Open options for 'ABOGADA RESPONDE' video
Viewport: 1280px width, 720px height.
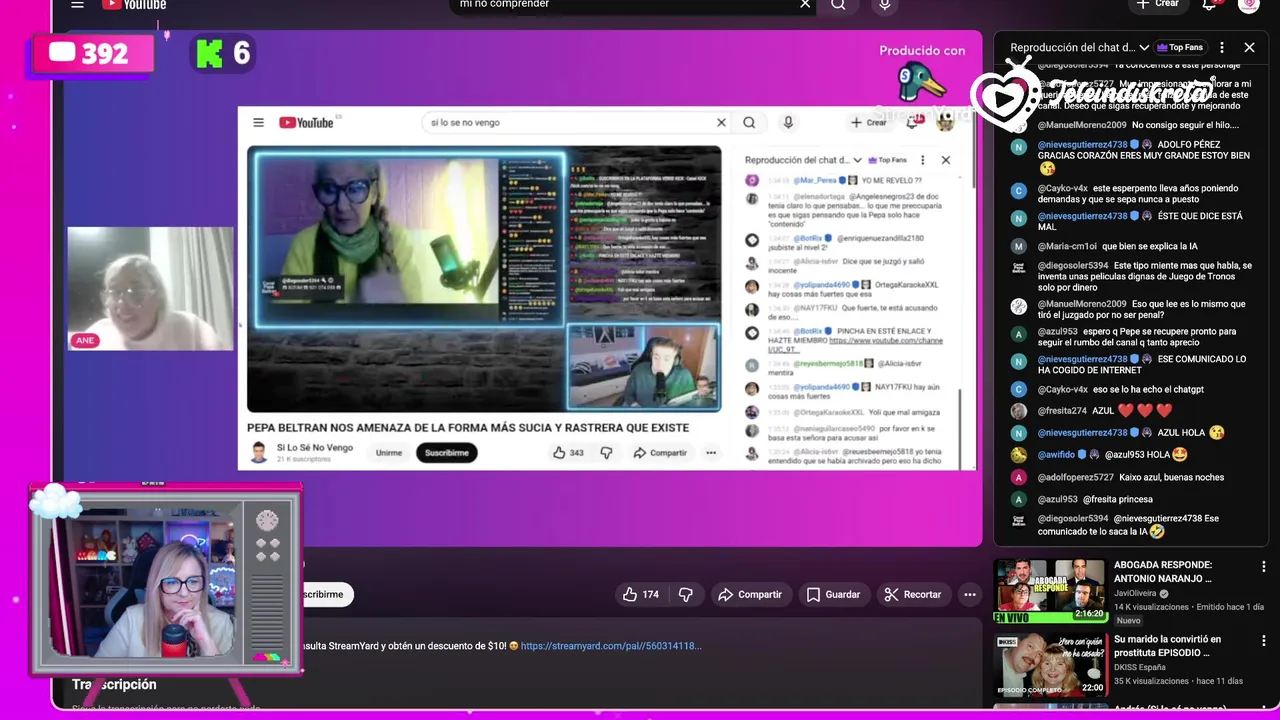pyautogui.click(x=1263, y=567)
